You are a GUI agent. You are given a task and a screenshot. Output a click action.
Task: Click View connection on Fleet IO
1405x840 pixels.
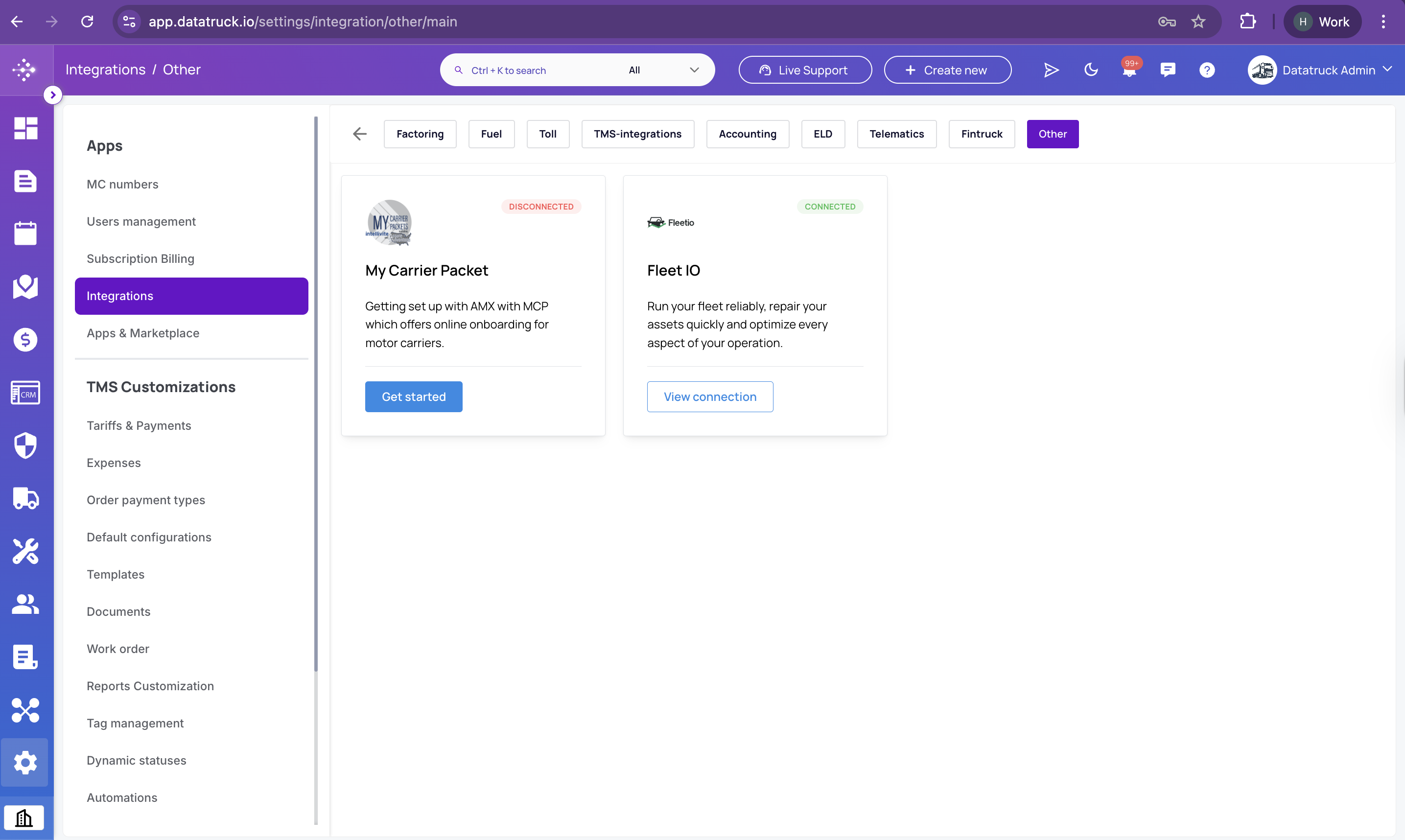pos(710,397)
